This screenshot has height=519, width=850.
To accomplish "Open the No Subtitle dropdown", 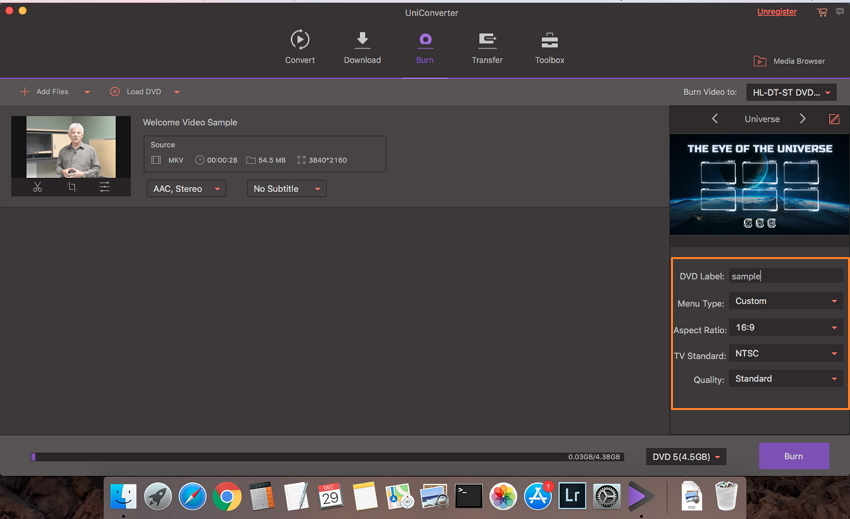I will tap(287, 189).
